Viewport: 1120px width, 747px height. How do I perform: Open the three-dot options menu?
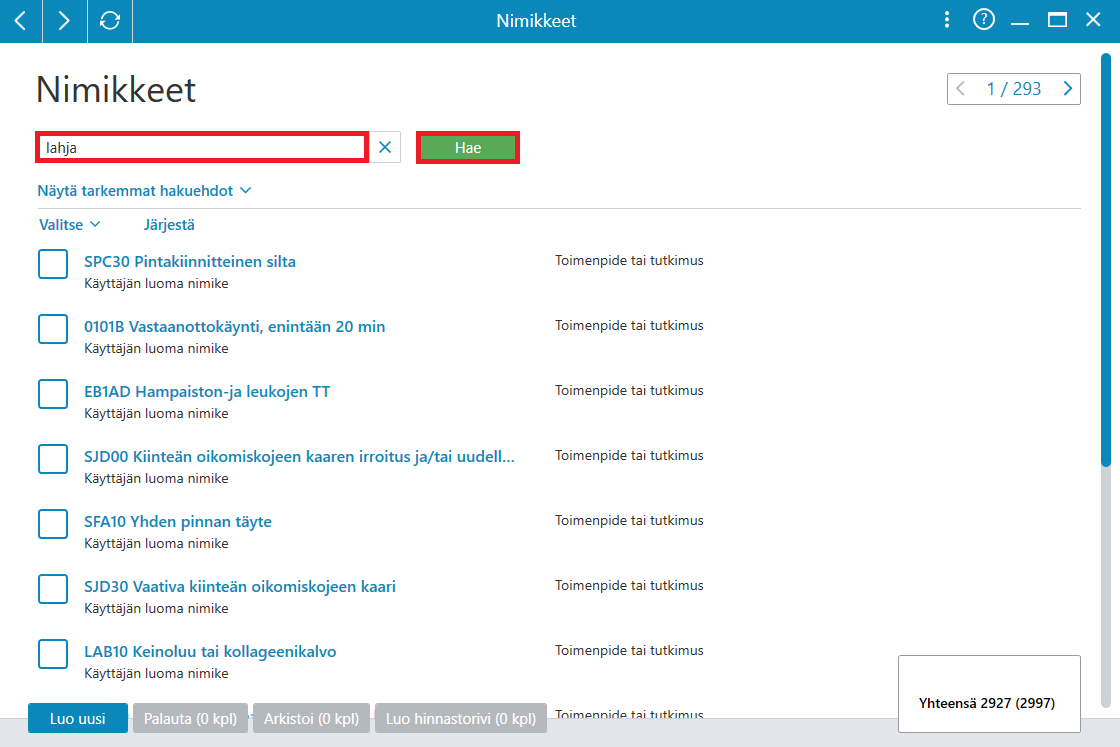946,20
